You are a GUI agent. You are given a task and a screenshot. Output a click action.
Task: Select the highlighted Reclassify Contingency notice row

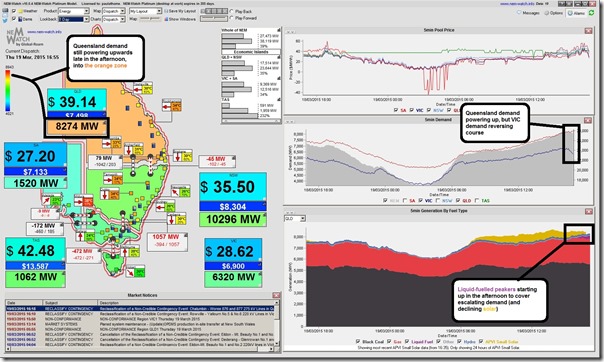click(x=140, y=308)
